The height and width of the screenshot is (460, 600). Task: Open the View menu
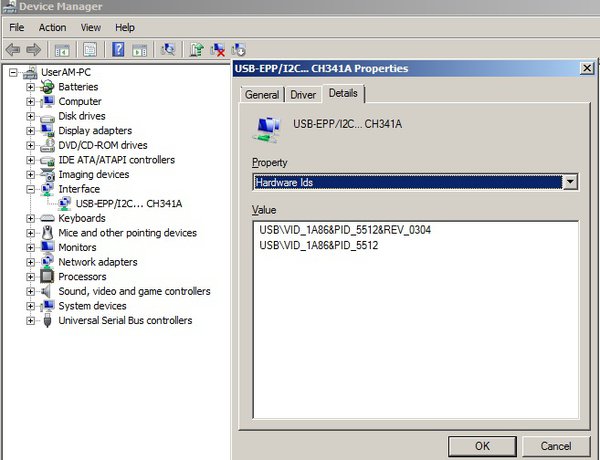[91, 28]
